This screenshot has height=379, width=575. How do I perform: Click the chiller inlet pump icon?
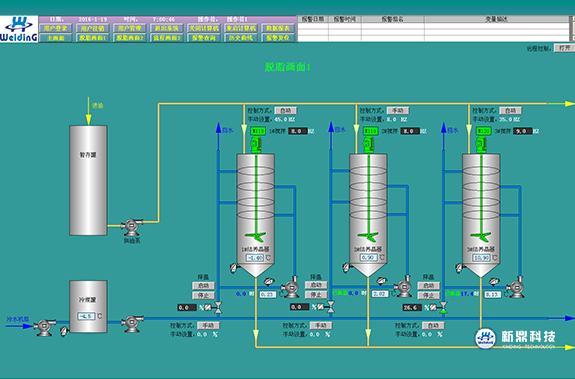tap(44, 327)
